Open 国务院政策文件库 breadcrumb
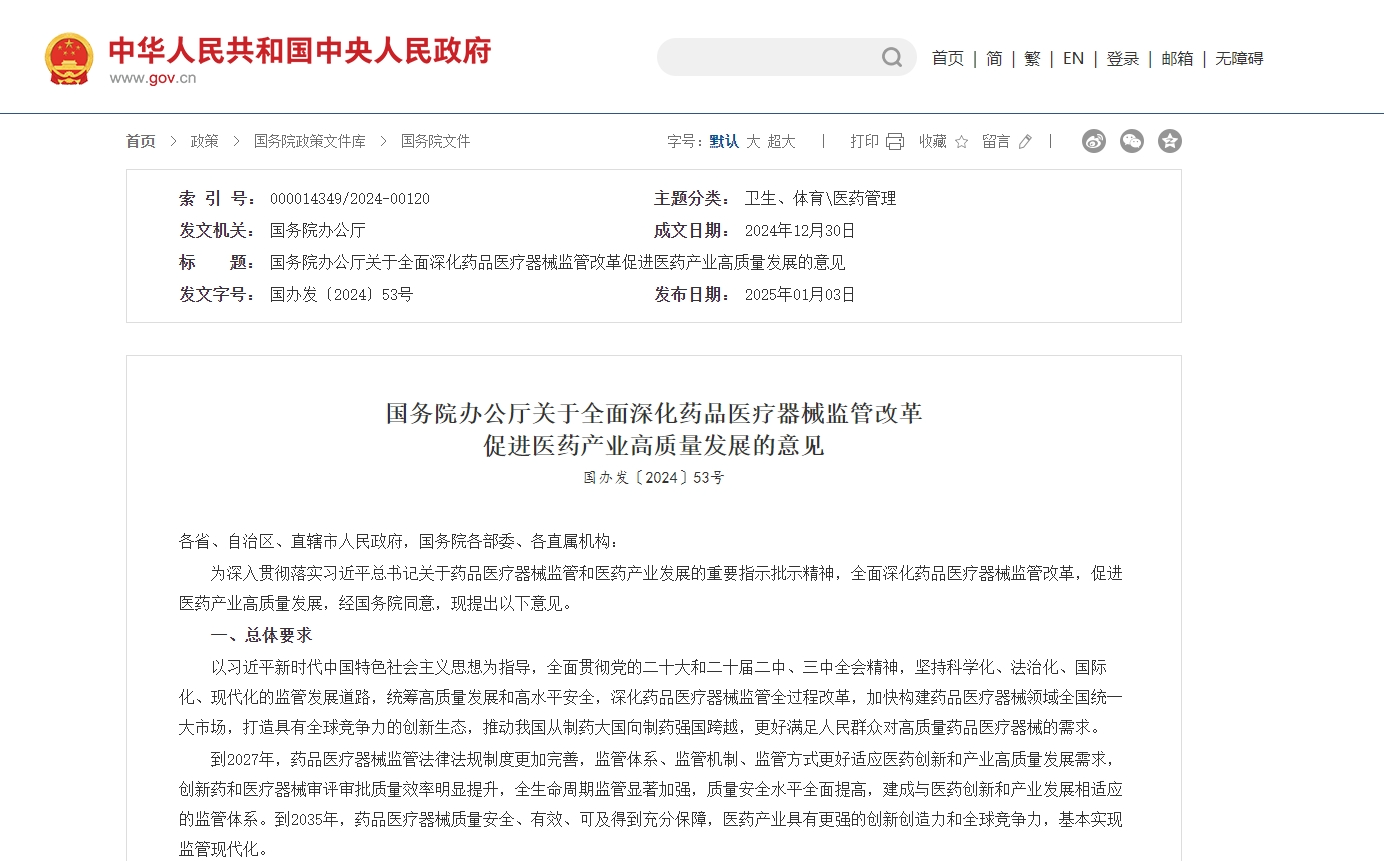1384x861 pixels. tap(309, 142)
